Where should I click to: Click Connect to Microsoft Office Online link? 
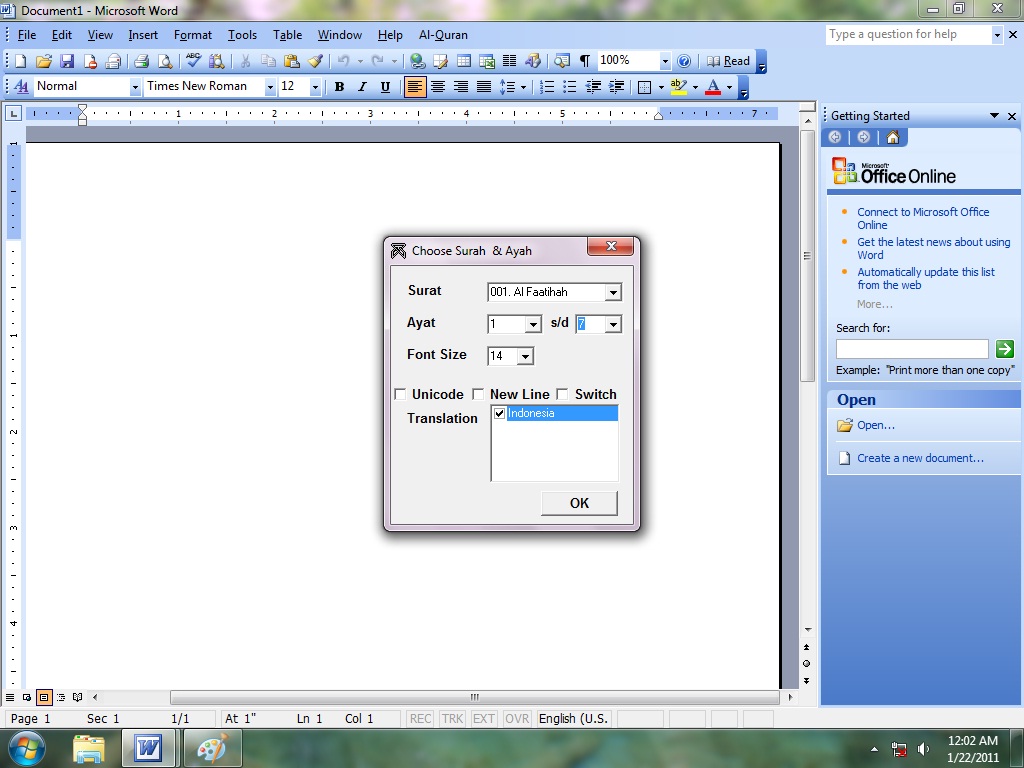point(923,218)
